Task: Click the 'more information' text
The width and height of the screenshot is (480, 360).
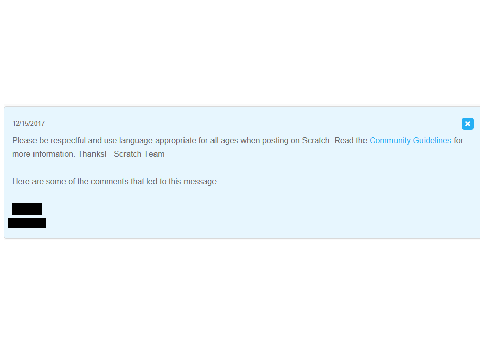Action: (43, 154)
